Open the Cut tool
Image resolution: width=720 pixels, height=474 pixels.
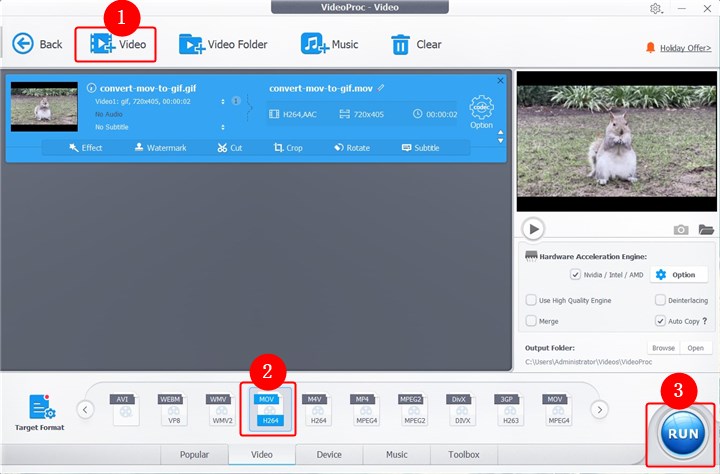pyautogui.click(x=230, y=147)
